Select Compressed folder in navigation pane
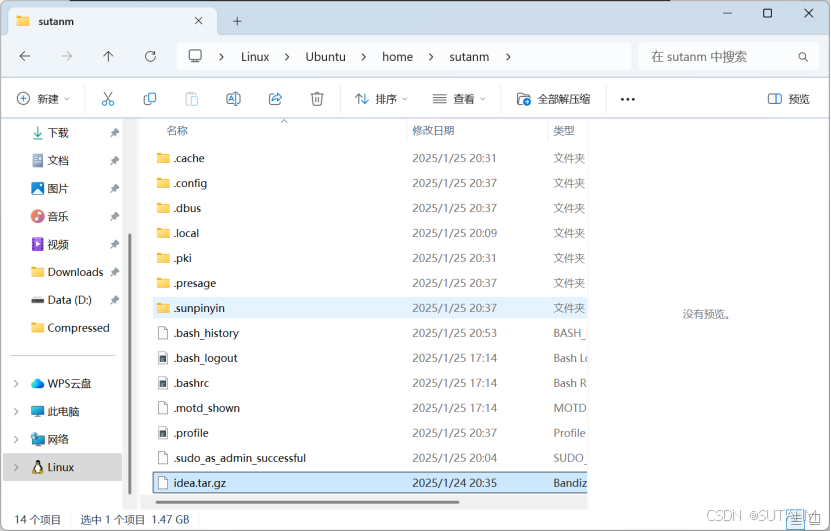The width and height of the screenshot is (831, 531). [78, 328]
